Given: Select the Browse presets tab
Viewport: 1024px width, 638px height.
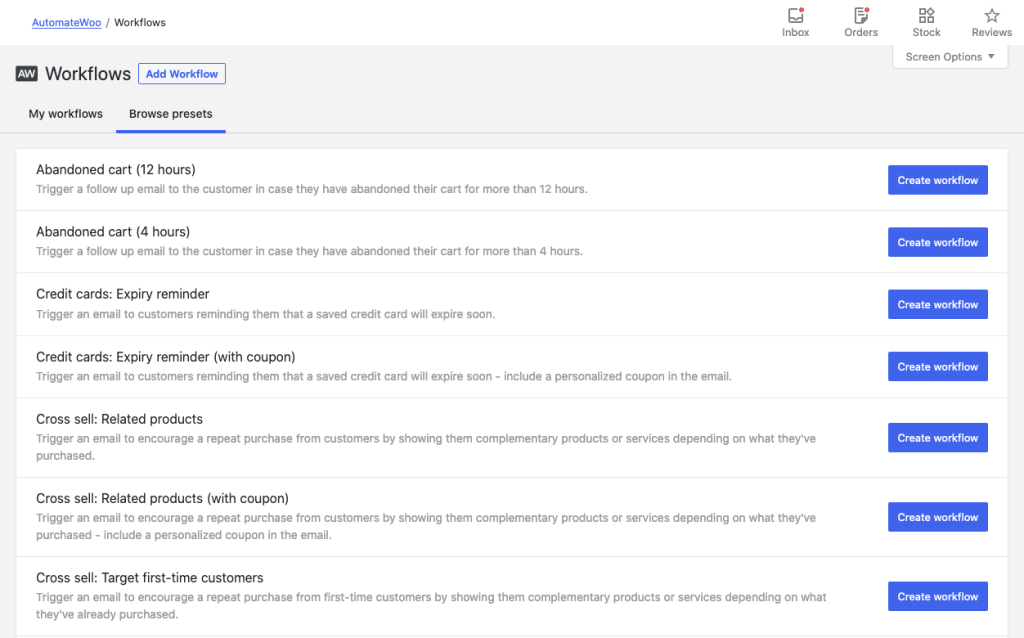Looking at the screenshot, I should click(170, 113).
